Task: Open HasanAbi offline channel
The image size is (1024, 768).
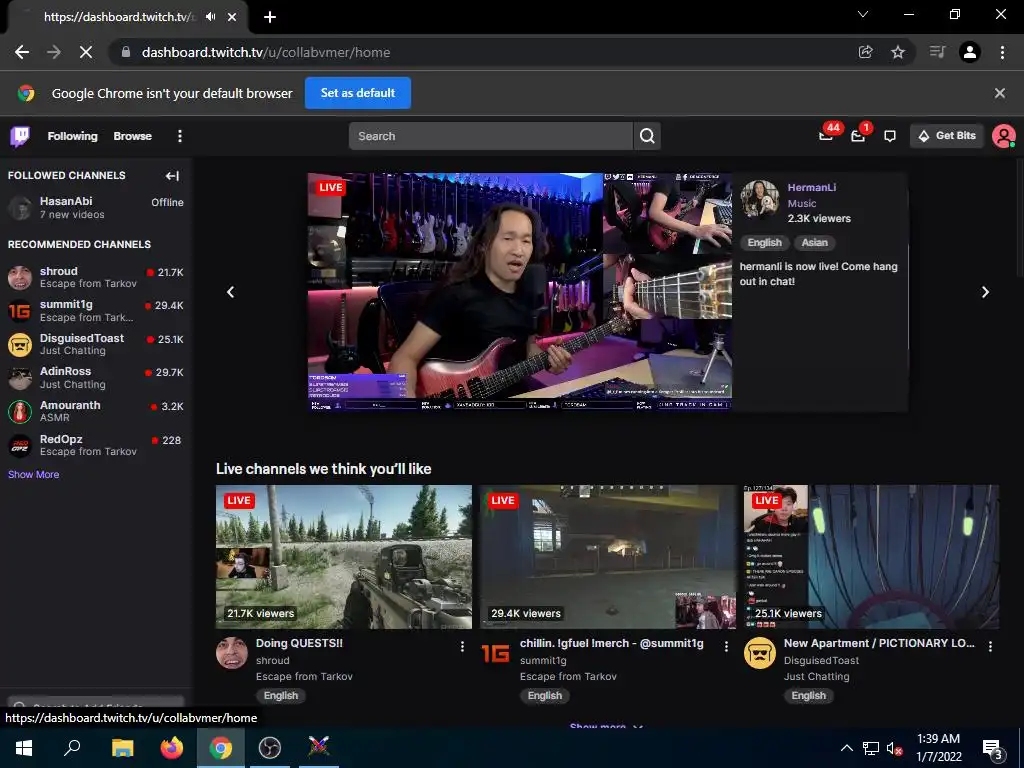Action: (x=95, y=208)
